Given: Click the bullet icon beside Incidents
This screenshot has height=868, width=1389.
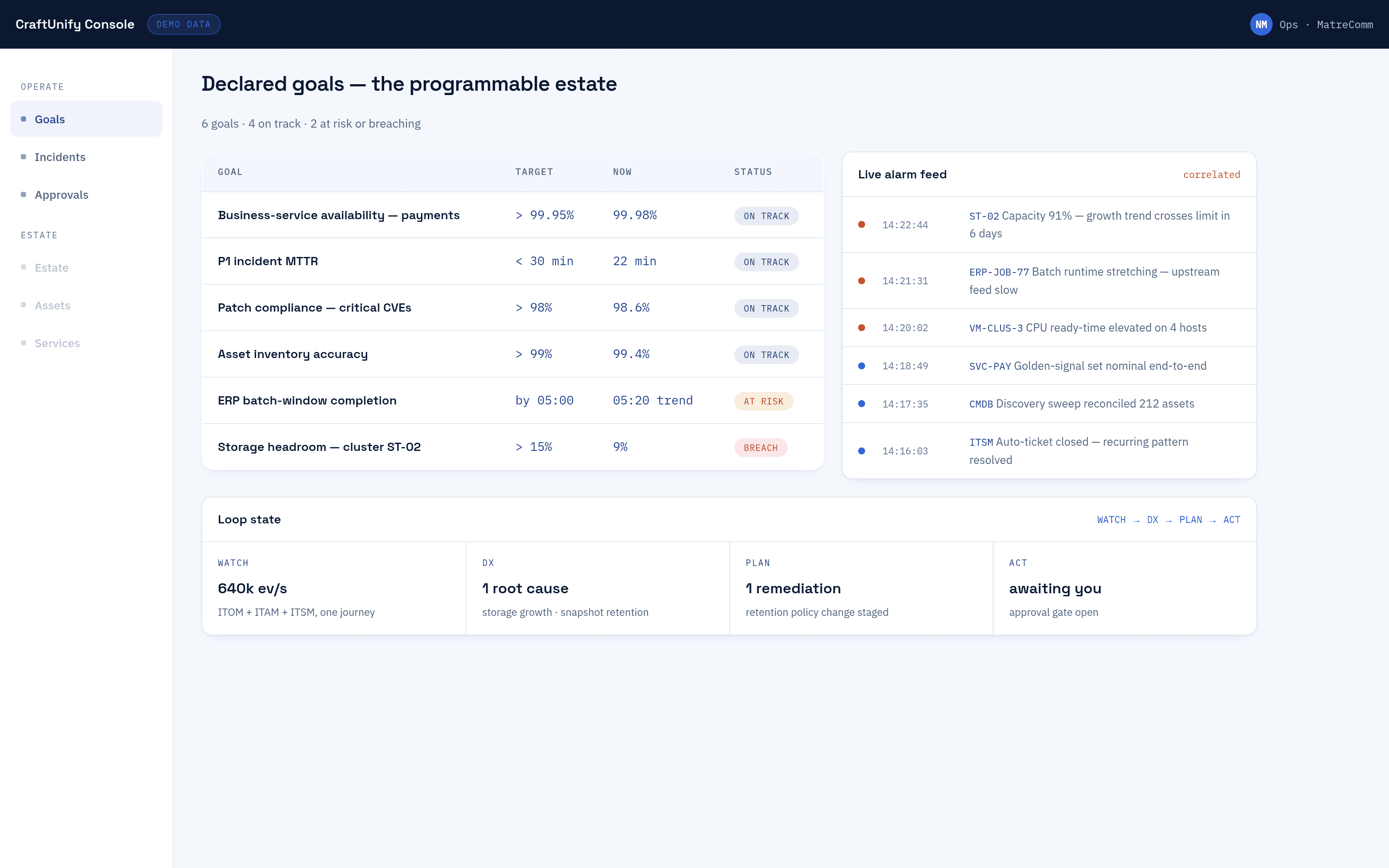Looking at the screenshot, I should pyautogui.click(x=23, y=157).
